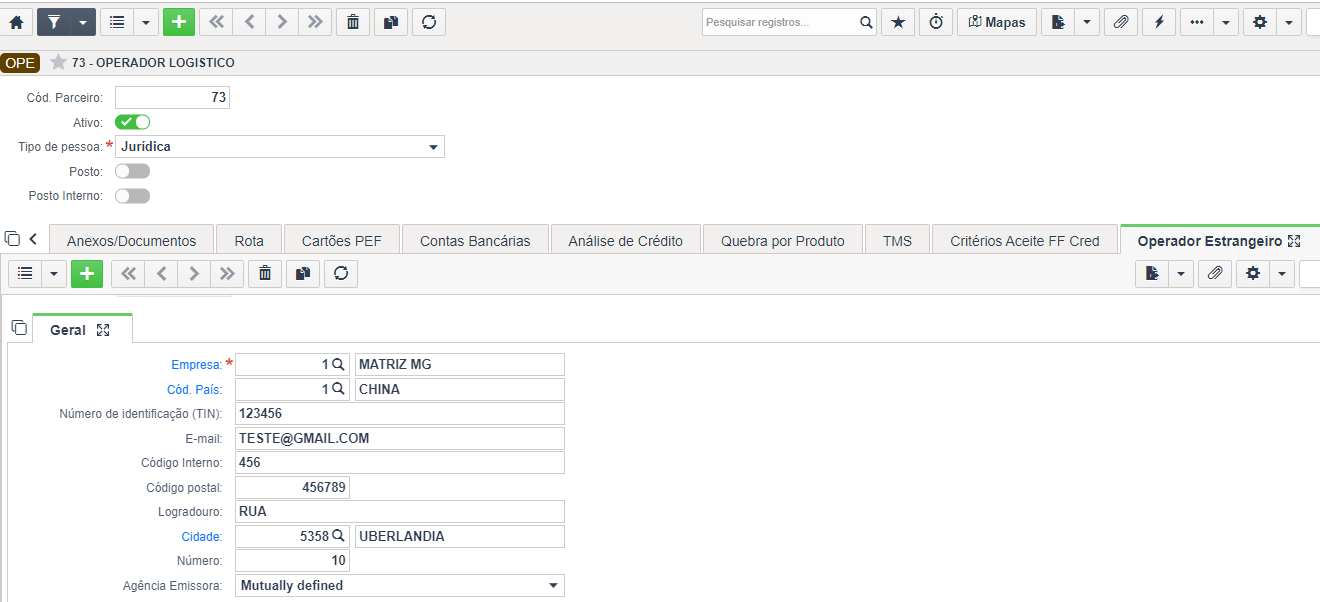
Task: Open the Cartões PEF tab
Action: 341,241
